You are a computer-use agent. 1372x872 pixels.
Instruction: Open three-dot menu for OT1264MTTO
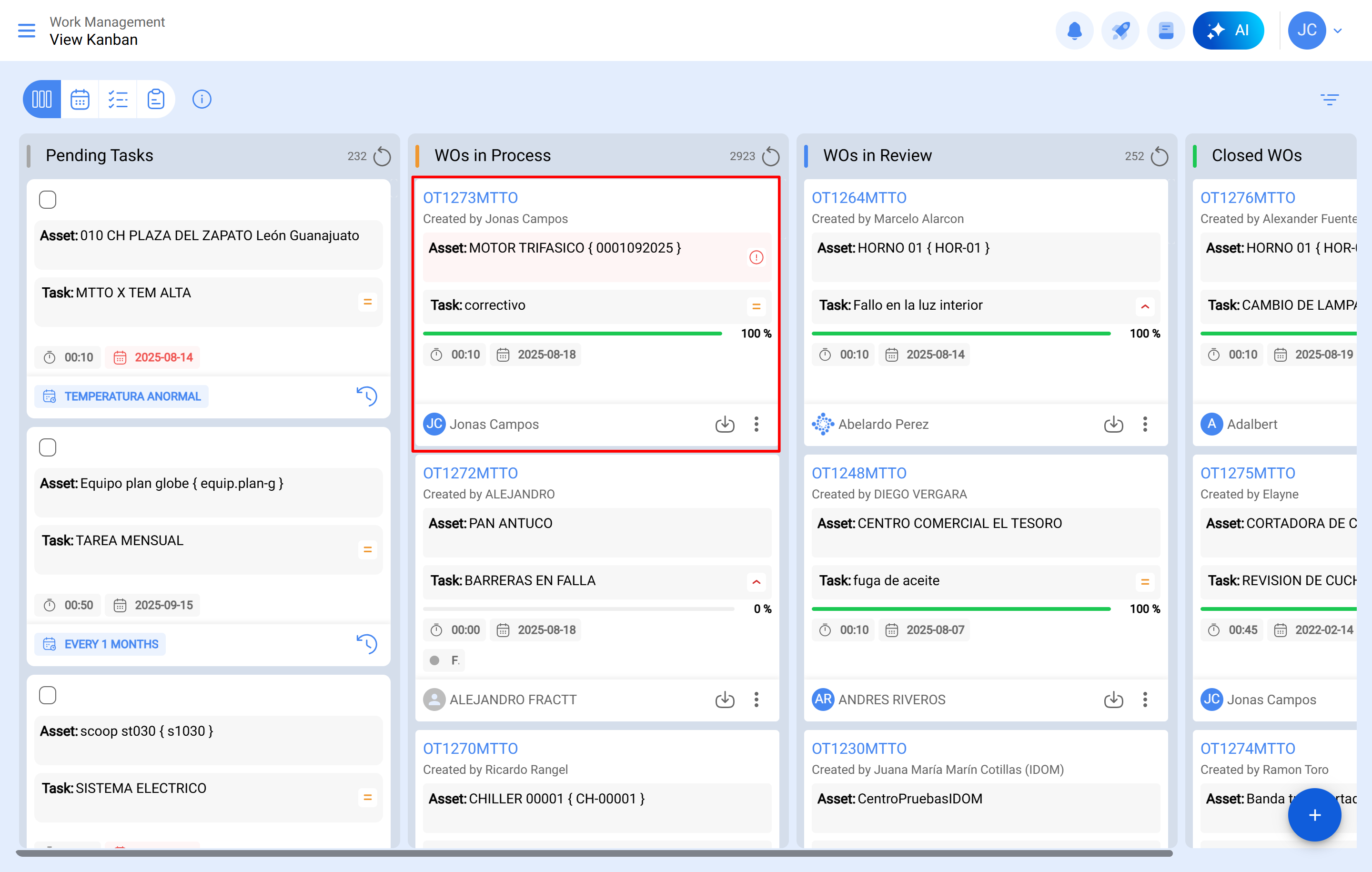(x=1145, y=424)
